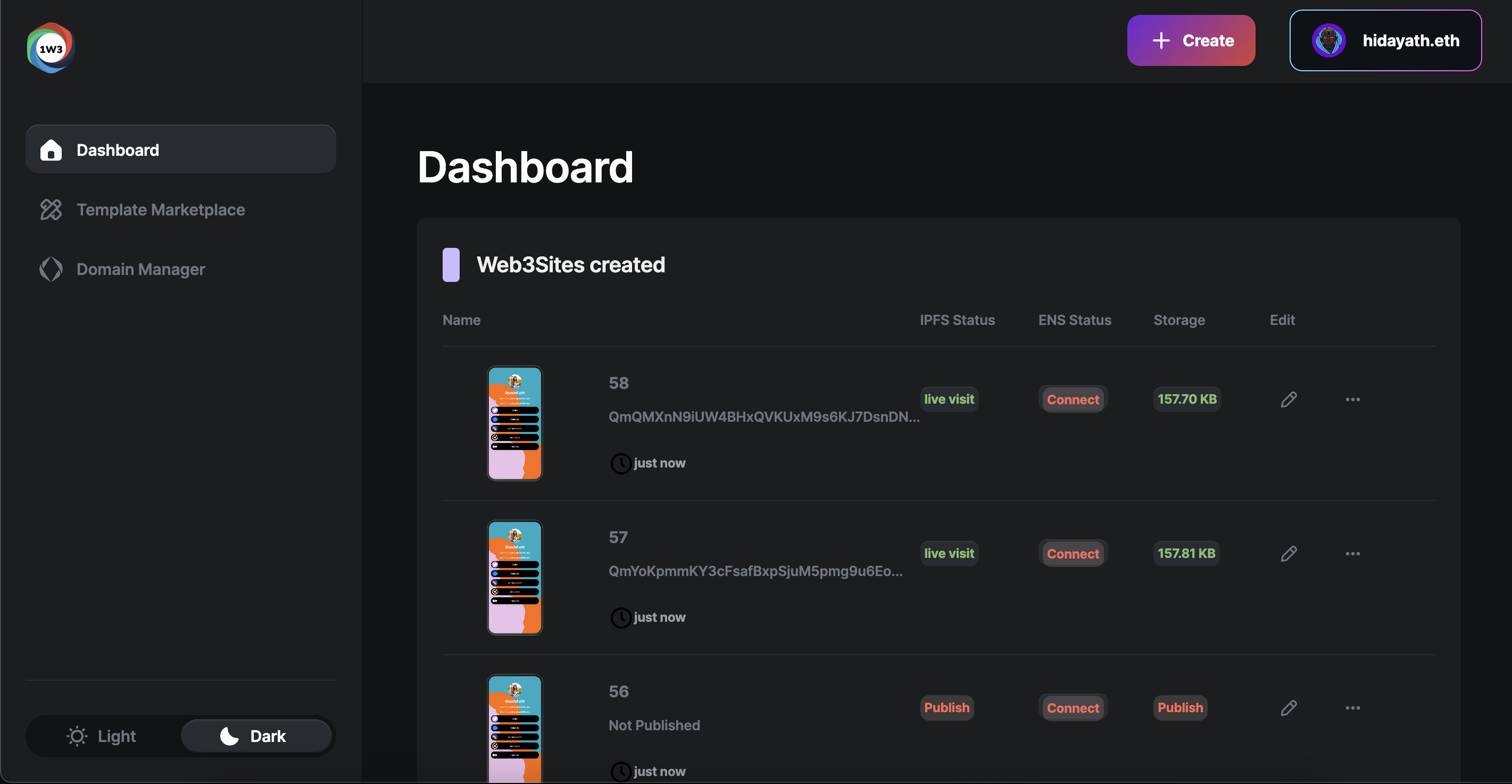
Task: Click Connect ENS for site 57
Action: 1073,554
